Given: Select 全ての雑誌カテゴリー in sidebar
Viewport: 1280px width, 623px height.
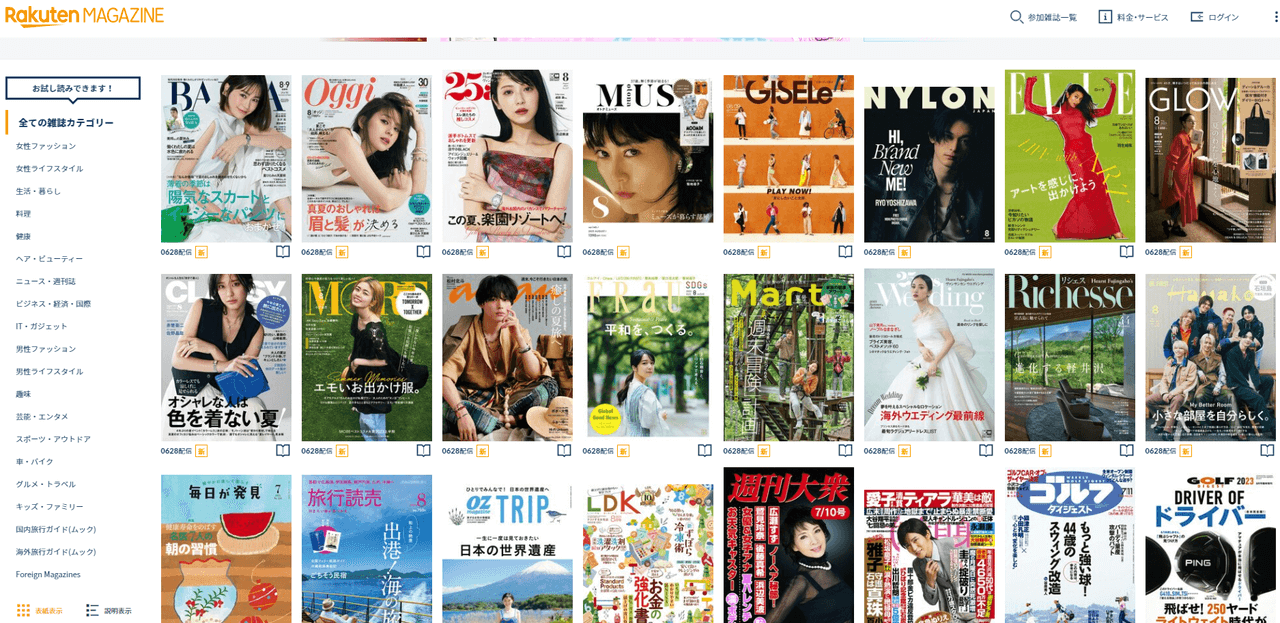Looking at the screenshot, I should coord(66,123).
